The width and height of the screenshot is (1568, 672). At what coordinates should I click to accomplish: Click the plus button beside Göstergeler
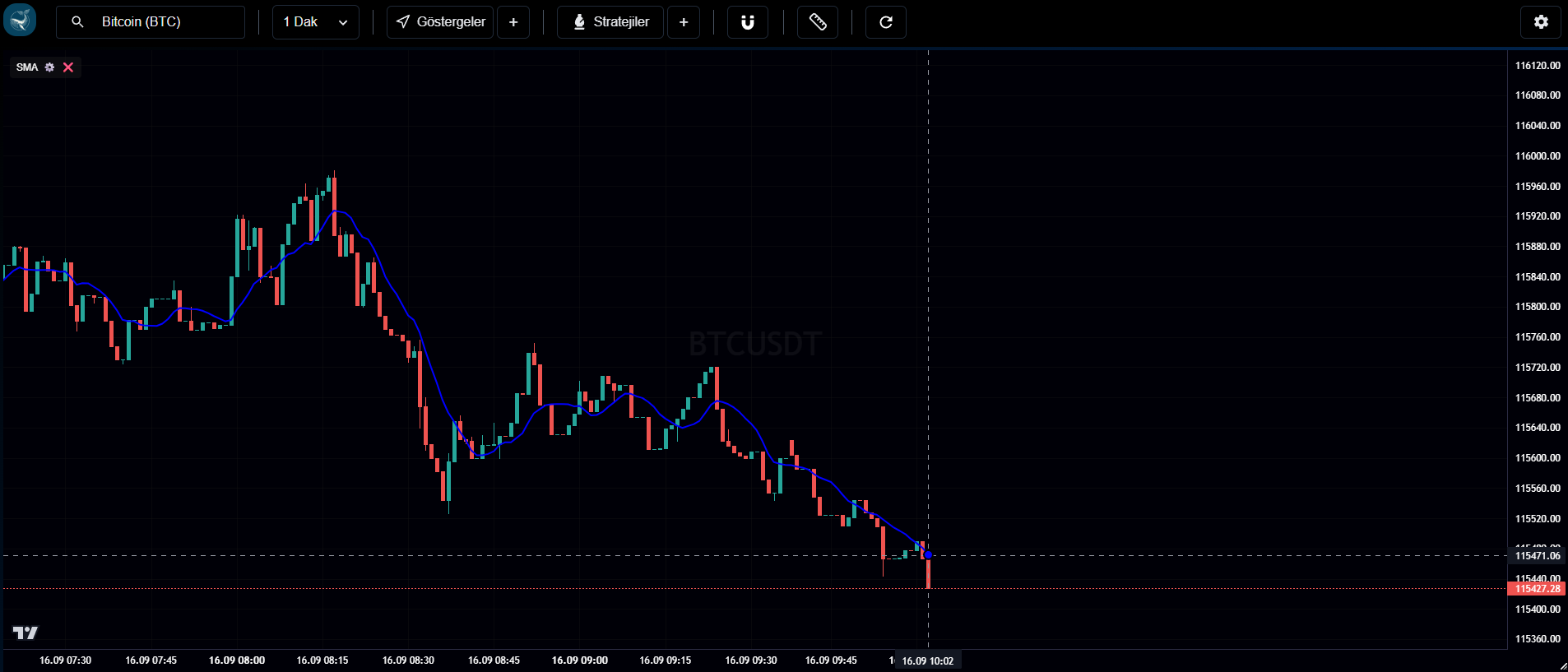513,22
